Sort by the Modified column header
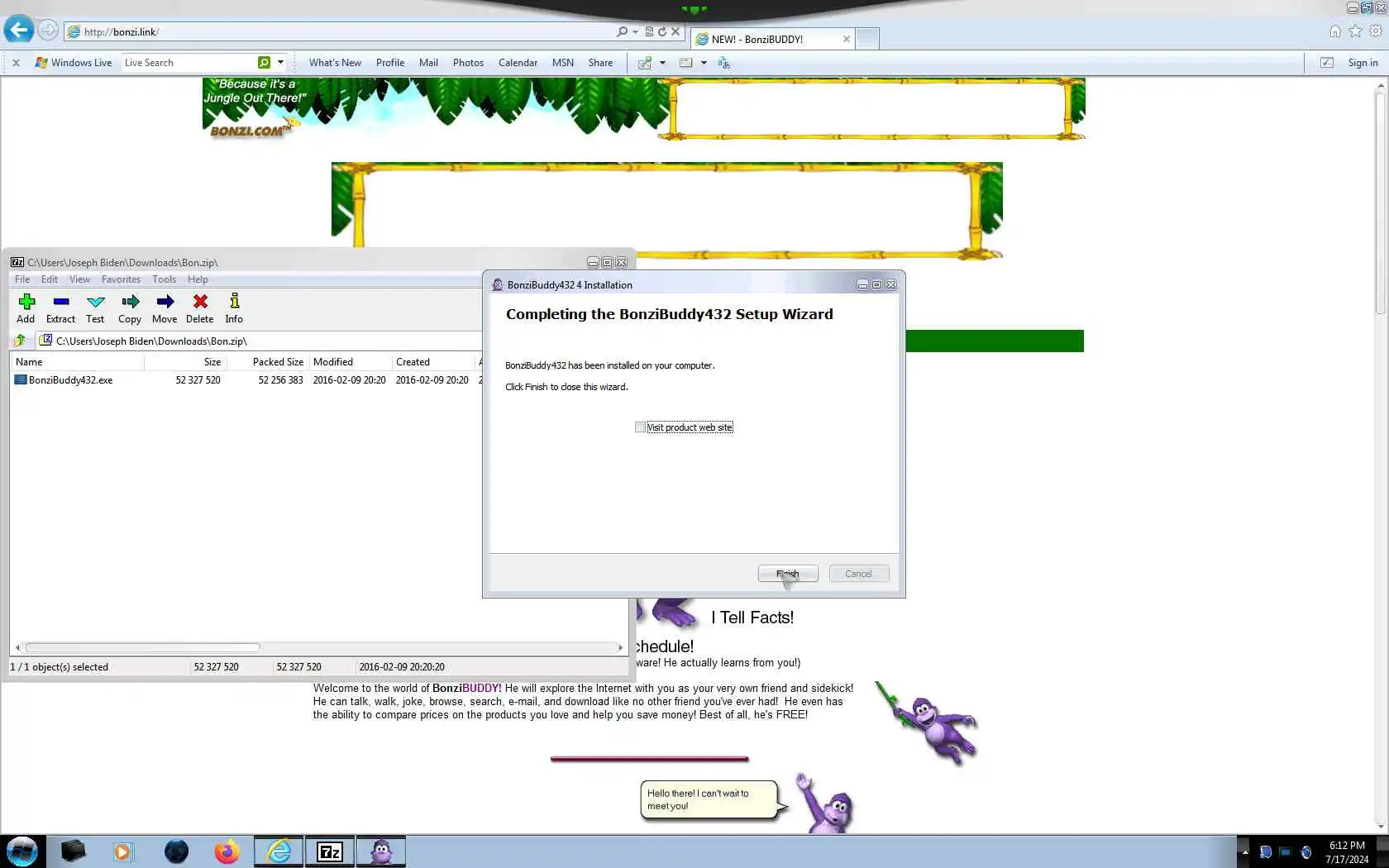The width and height of the screenshot is (1389, 868). pyautogui.click(x=349, y=362)
